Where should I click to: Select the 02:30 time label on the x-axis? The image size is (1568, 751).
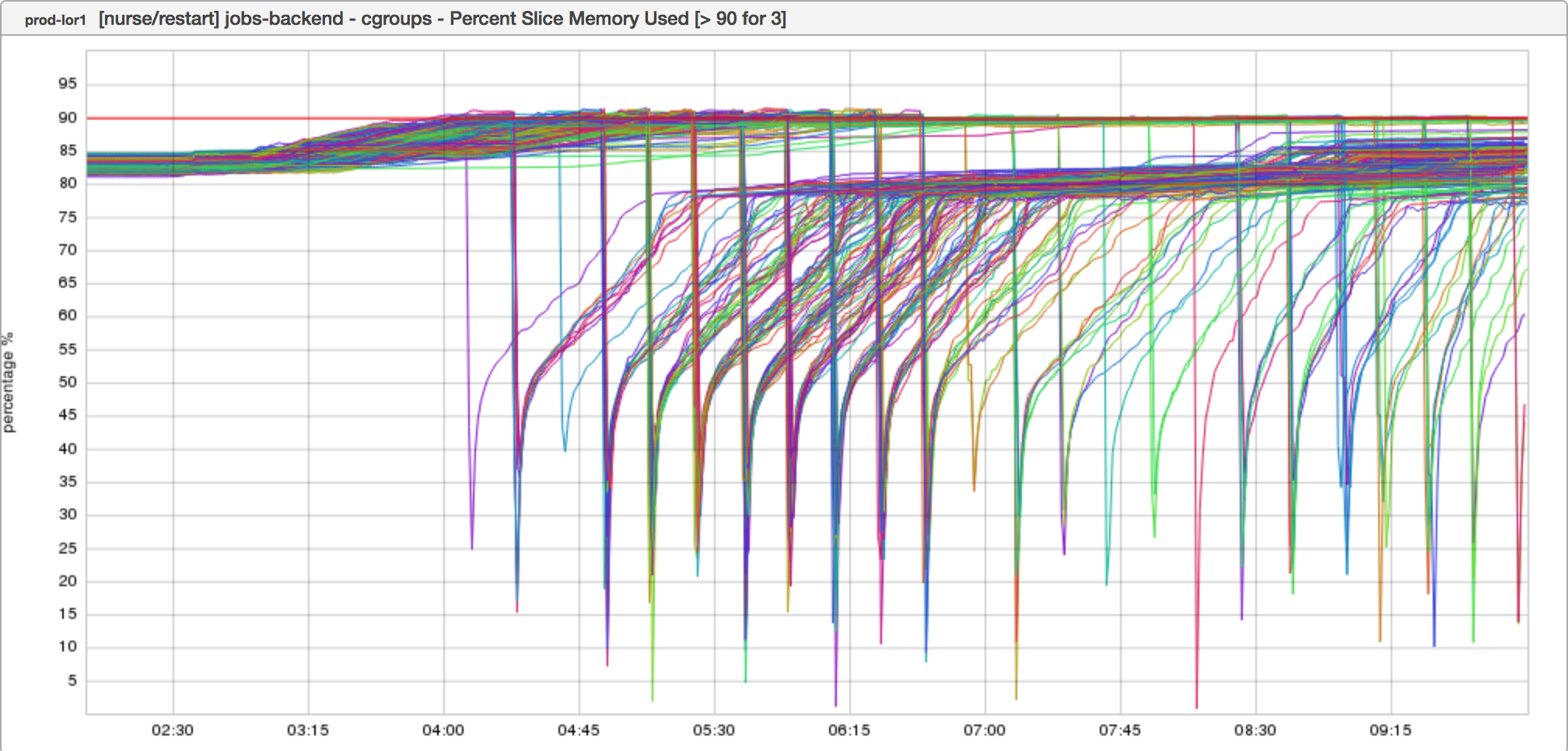[x=173, y=731]
